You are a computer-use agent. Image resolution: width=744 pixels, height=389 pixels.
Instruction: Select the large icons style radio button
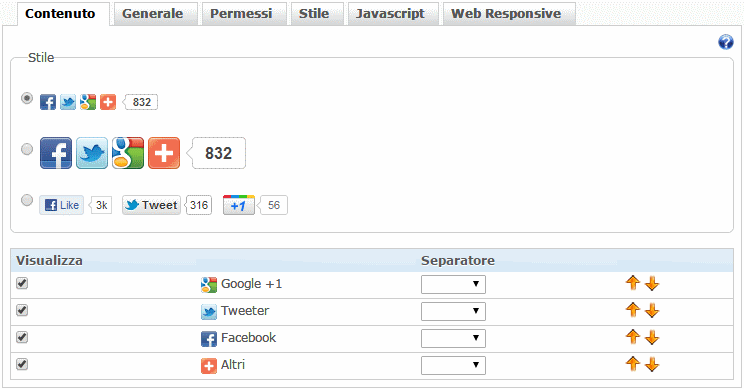pyautogui.click(x=27, y=149)
